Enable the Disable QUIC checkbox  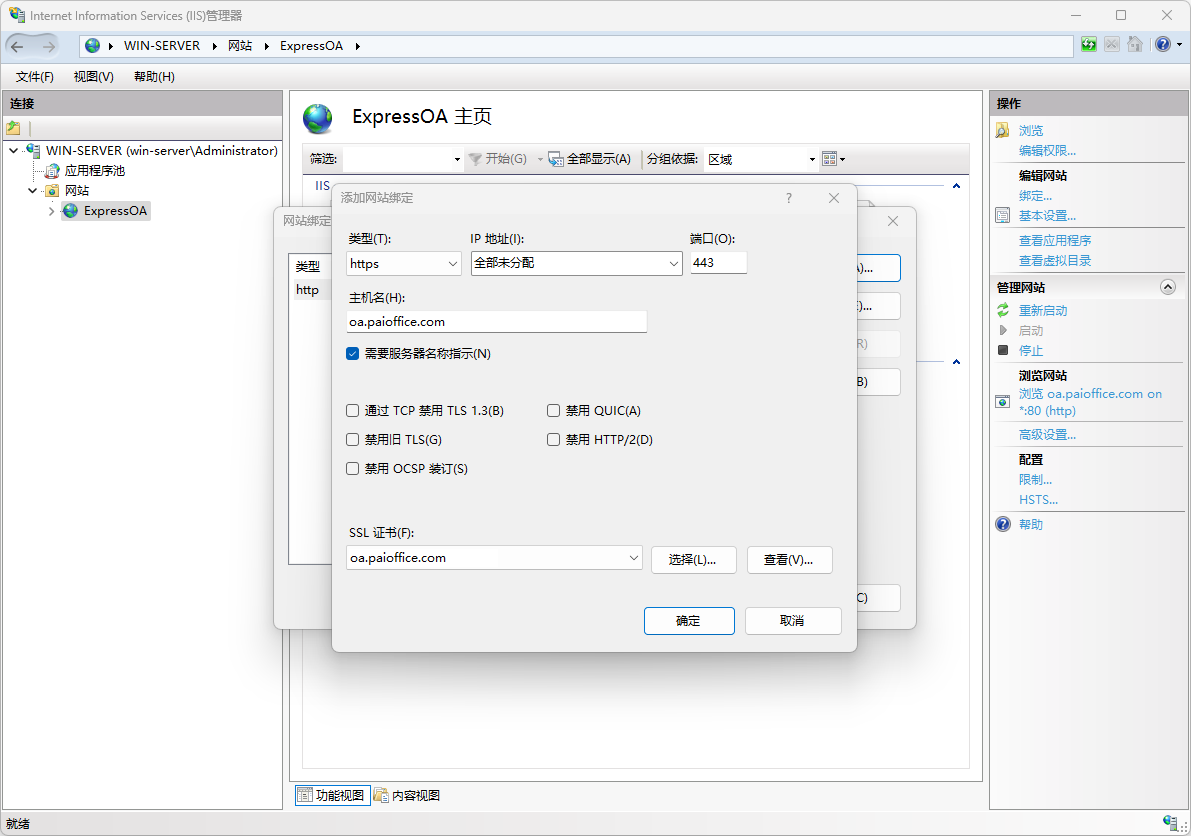tap(554, 411)
